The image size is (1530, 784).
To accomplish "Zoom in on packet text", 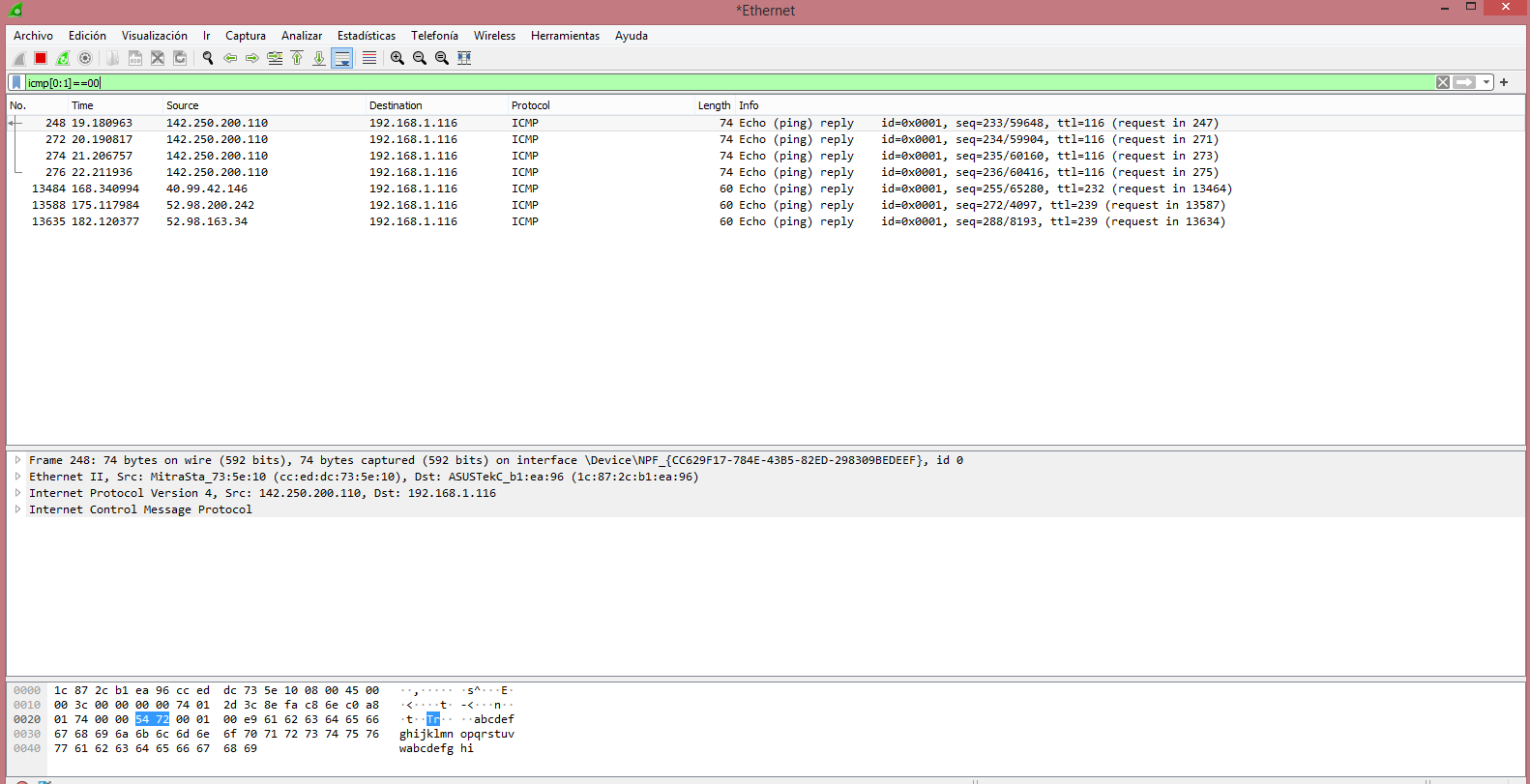I will (397, 58).
